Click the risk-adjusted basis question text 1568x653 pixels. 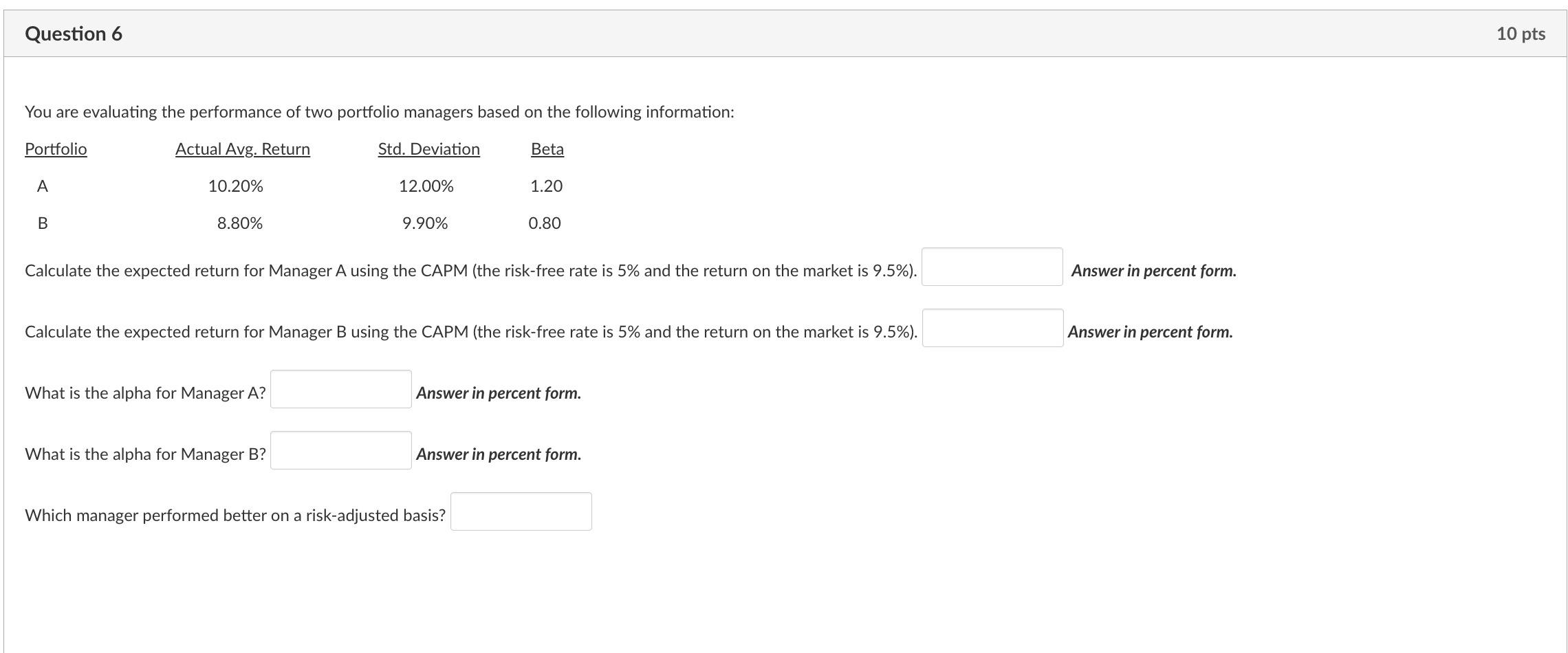pyautogui.click(x=234, y=514)
